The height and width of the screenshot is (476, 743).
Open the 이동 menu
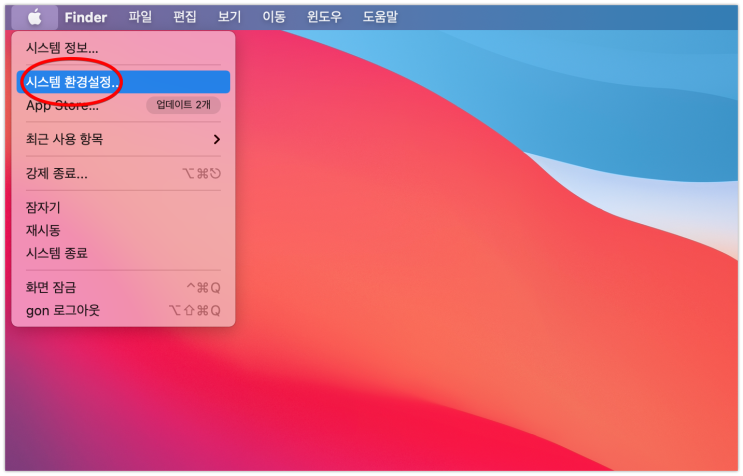pyautogui.click(x=274, y=17)
